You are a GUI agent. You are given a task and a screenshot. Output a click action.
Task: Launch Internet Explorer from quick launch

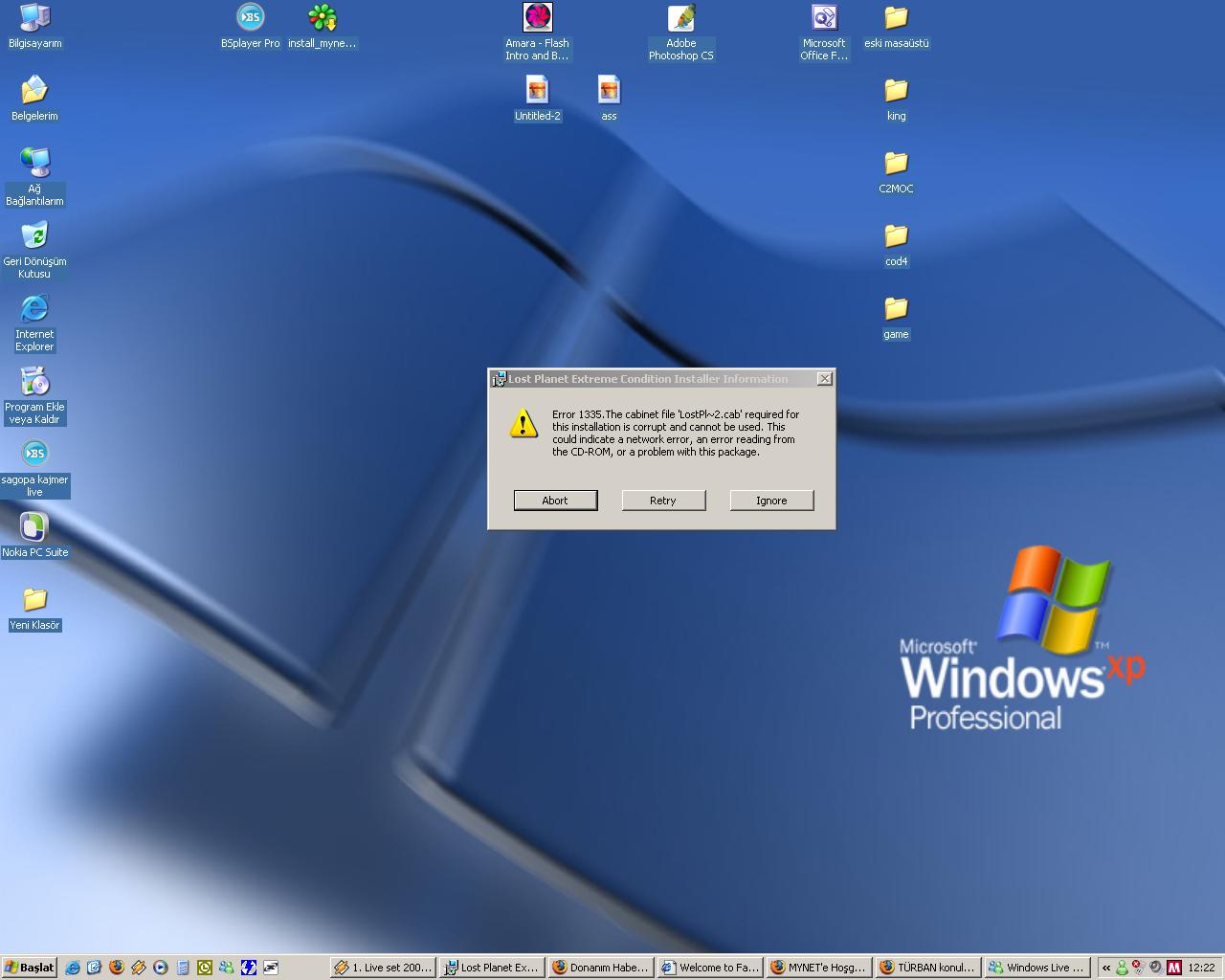[73, 968]
